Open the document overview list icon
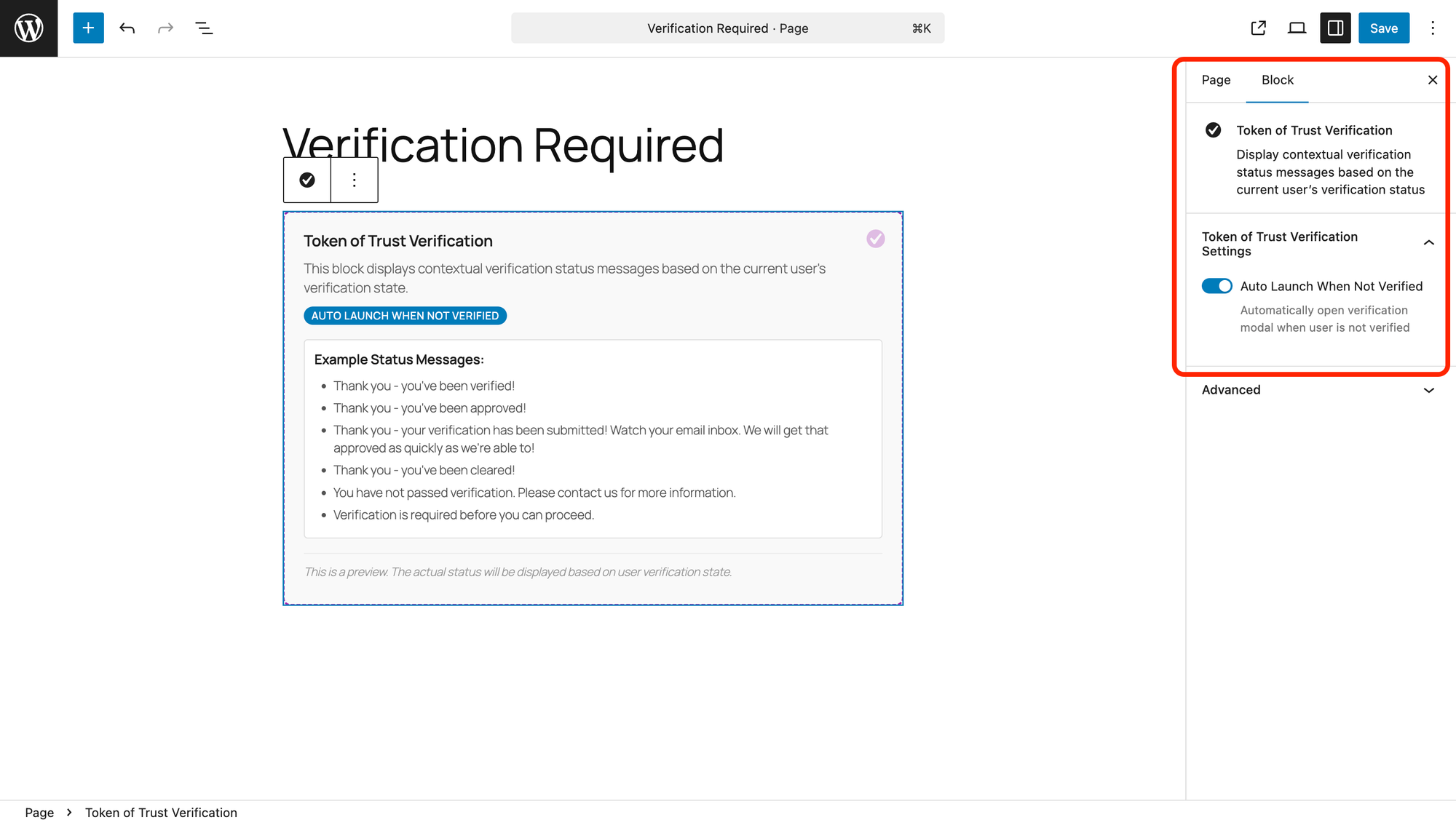This screenshot has width=1456, height=820. (x=204, y=28)
